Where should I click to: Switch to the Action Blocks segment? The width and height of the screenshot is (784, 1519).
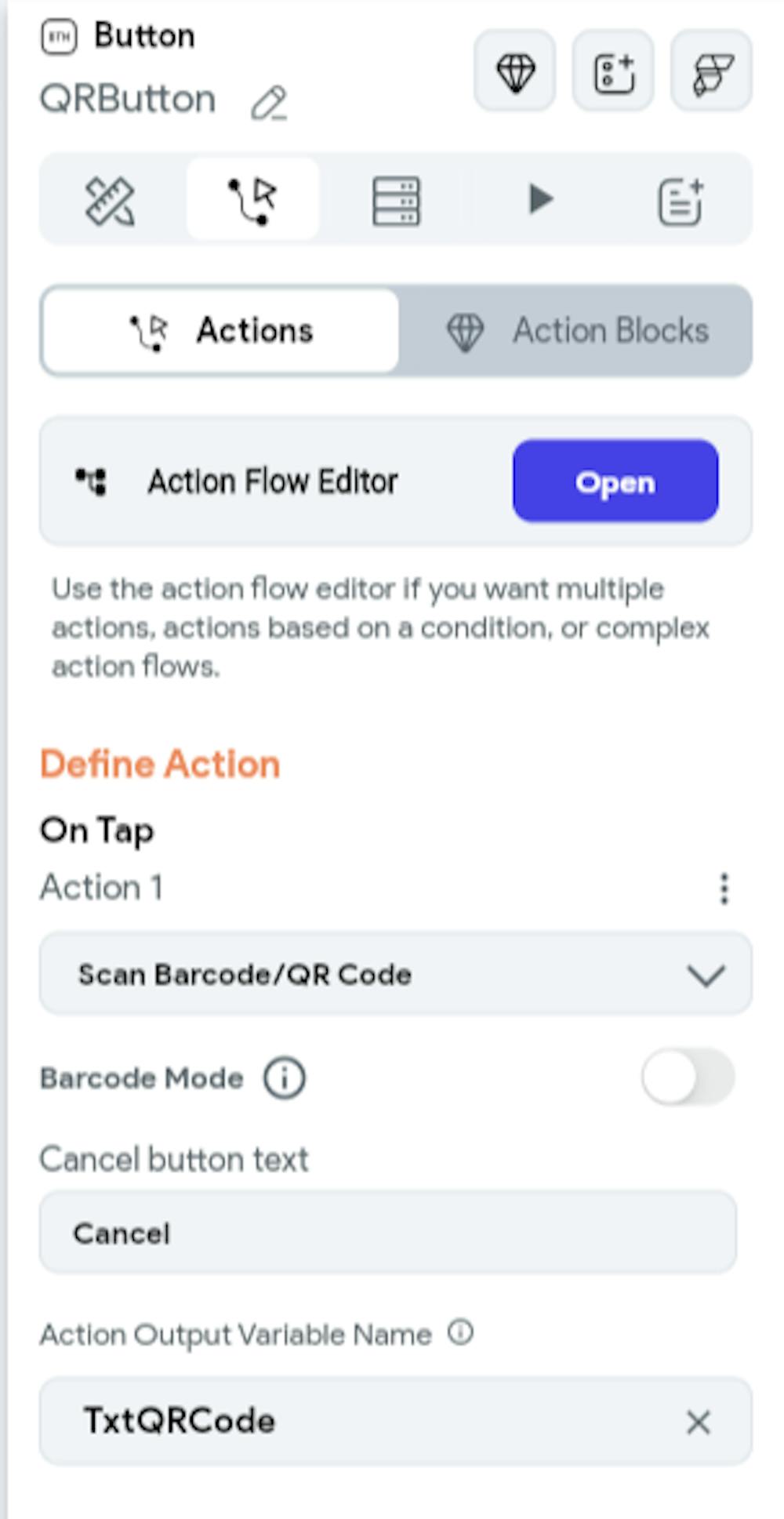coord(576,331)
